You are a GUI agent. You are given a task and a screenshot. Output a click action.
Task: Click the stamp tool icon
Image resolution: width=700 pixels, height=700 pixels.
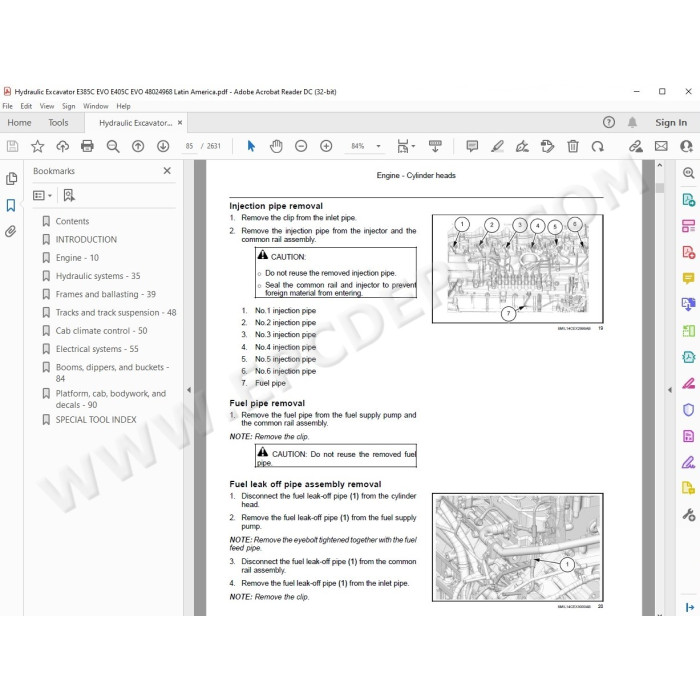[x=547, y=146]
